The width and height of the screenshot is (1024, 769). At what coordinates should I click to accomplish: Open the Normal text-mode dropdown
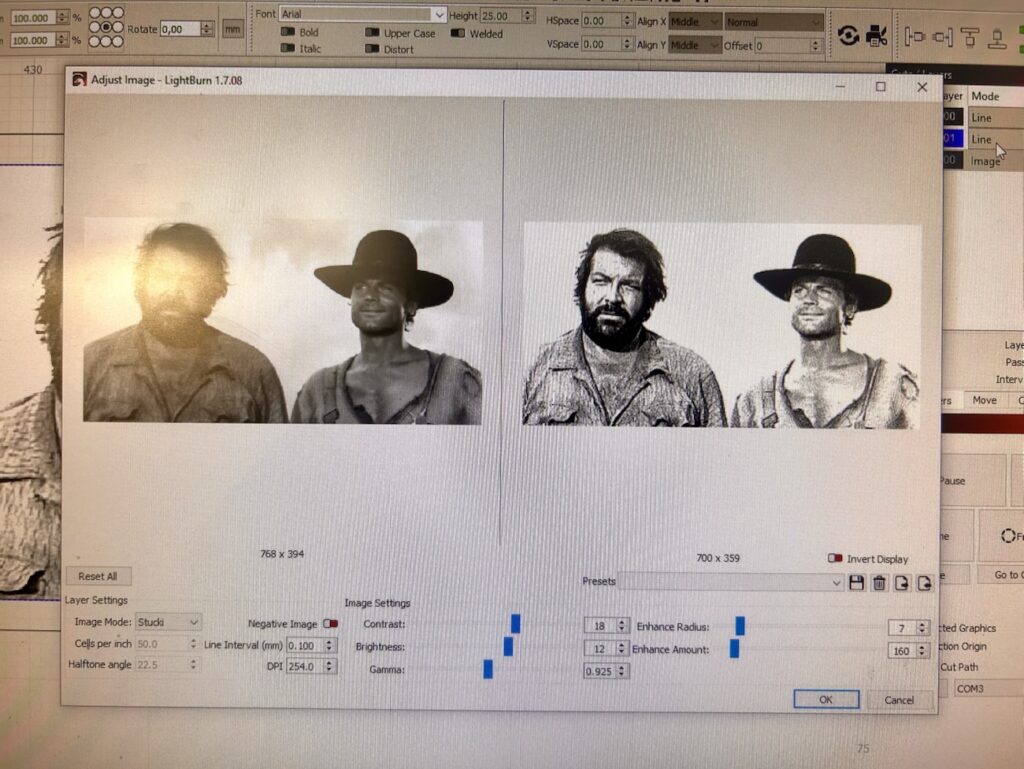[773, 22]
